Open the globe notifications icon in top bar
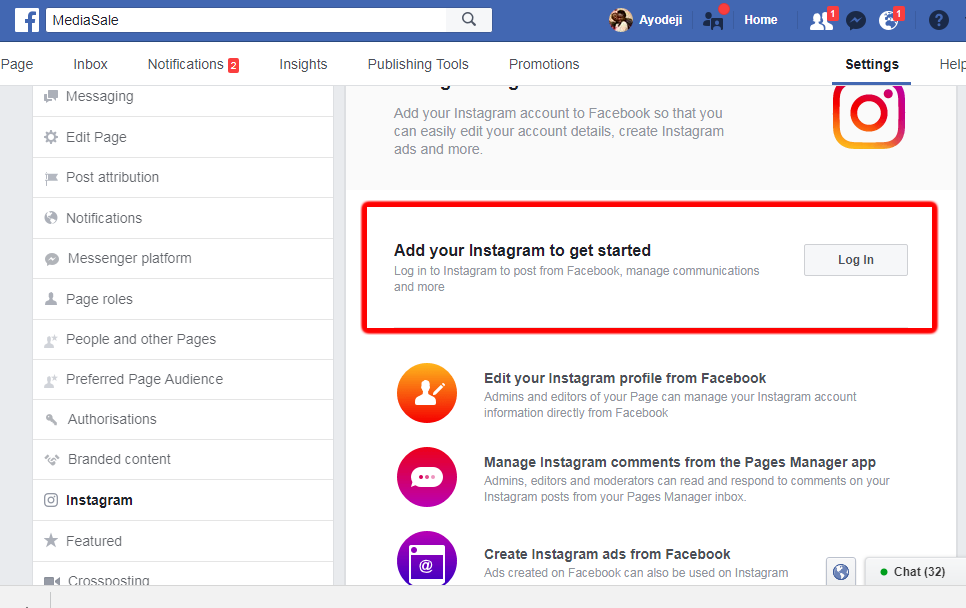 pos(888,20)
